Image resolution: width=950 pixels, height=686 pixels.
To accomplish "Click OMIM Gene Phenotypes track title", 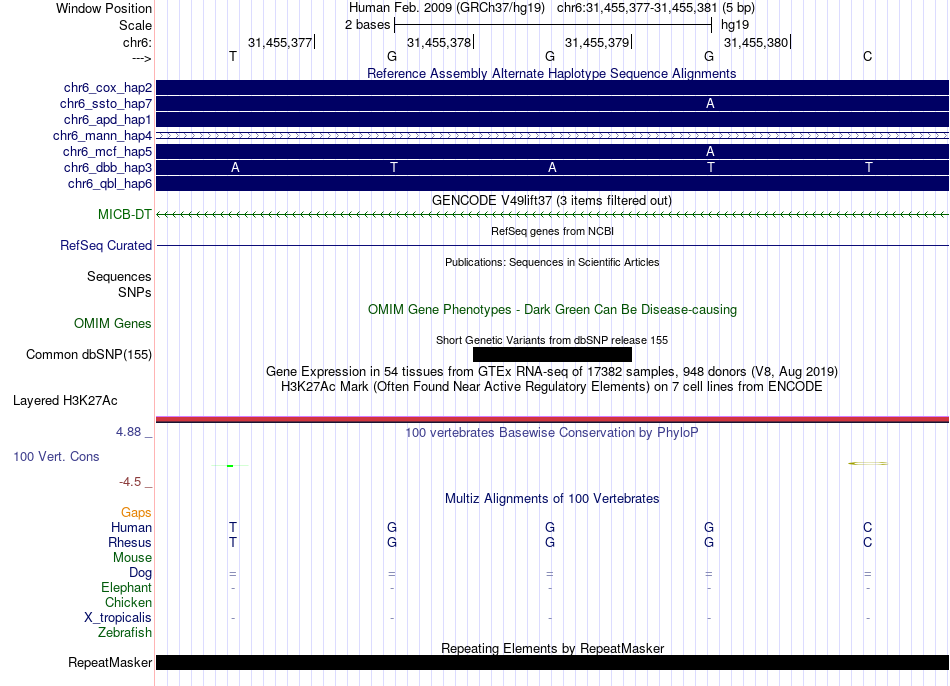I will [552, 310].
